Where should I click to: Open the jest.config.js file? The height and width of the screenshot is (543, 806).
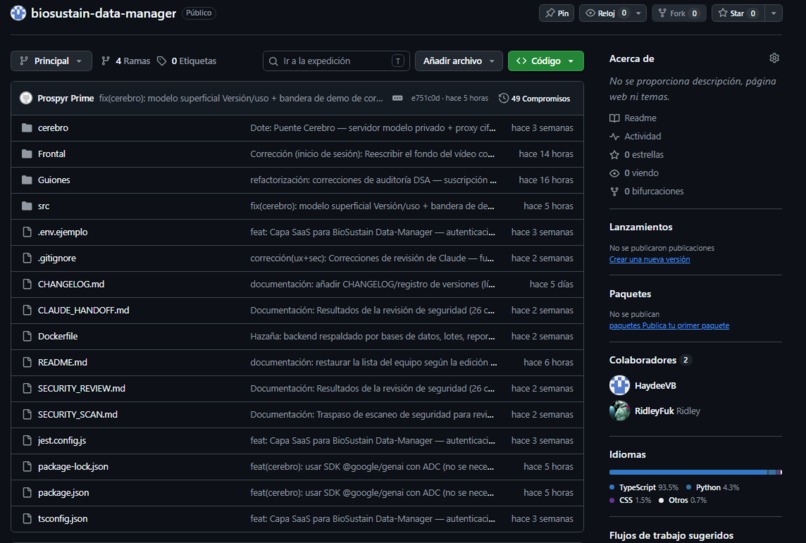tap(62, 441)
